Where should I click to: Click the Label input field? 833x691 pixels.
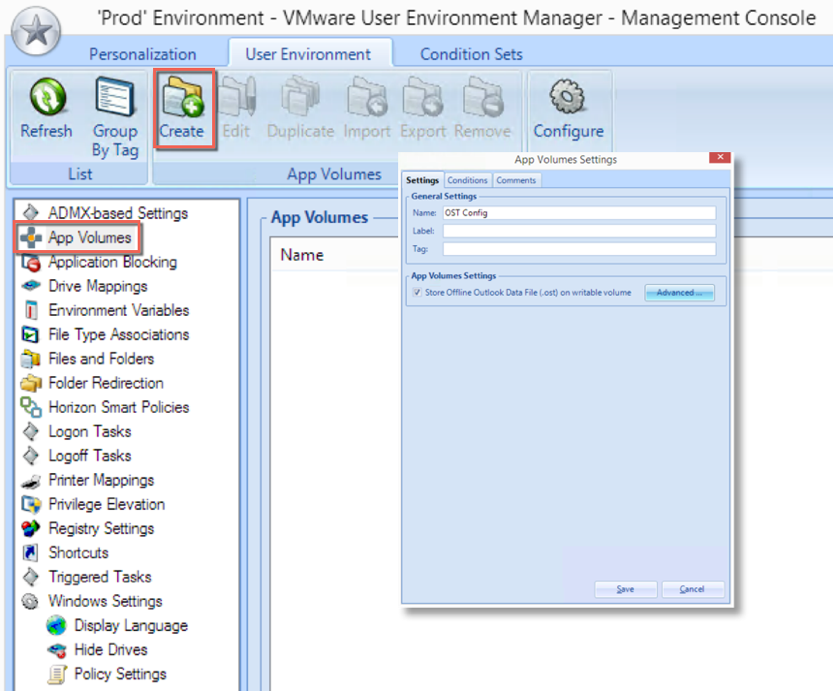[579, 231]
